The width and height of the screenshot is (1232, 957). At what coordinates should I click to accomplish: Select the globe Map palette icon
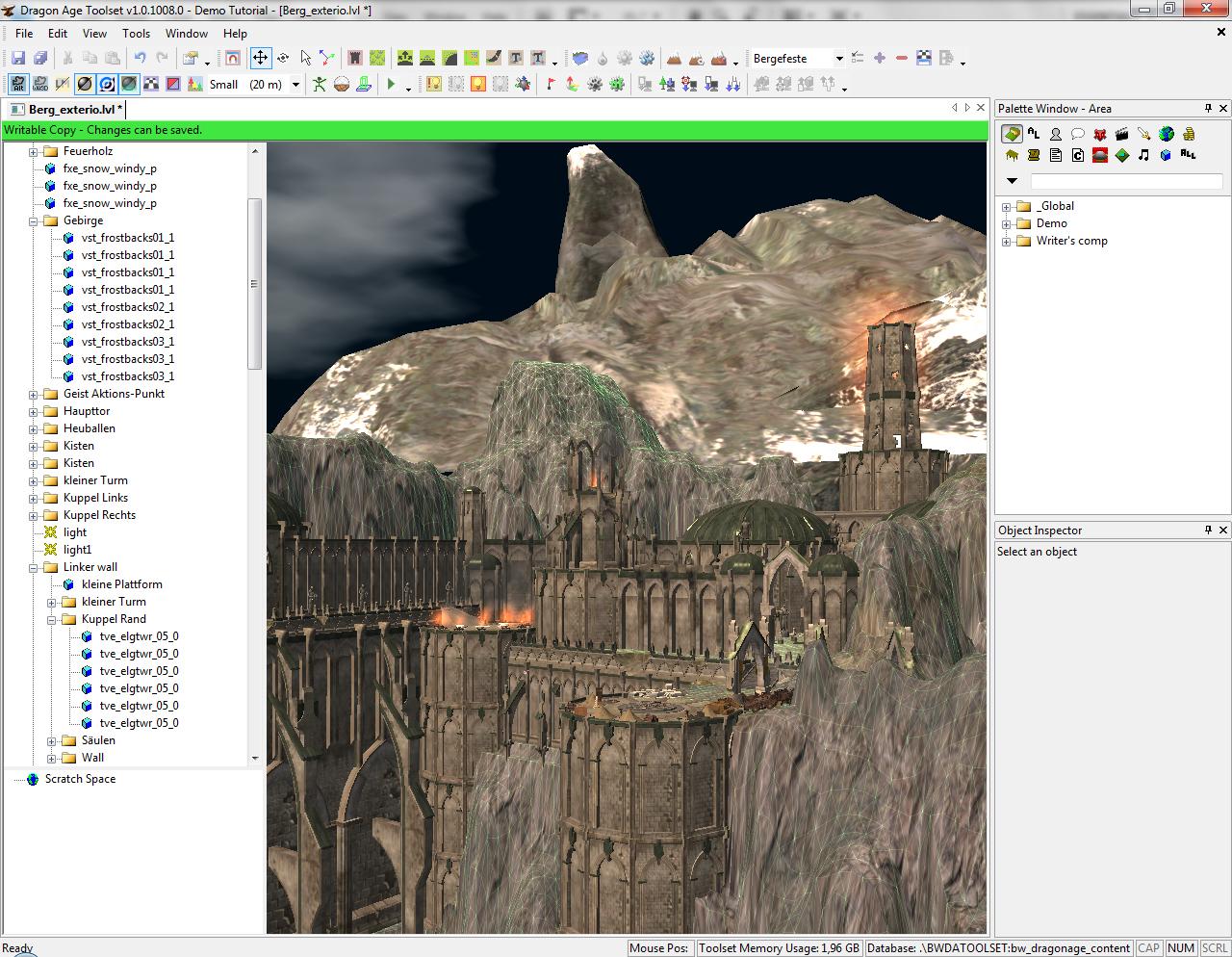(x=1167, y=134)
